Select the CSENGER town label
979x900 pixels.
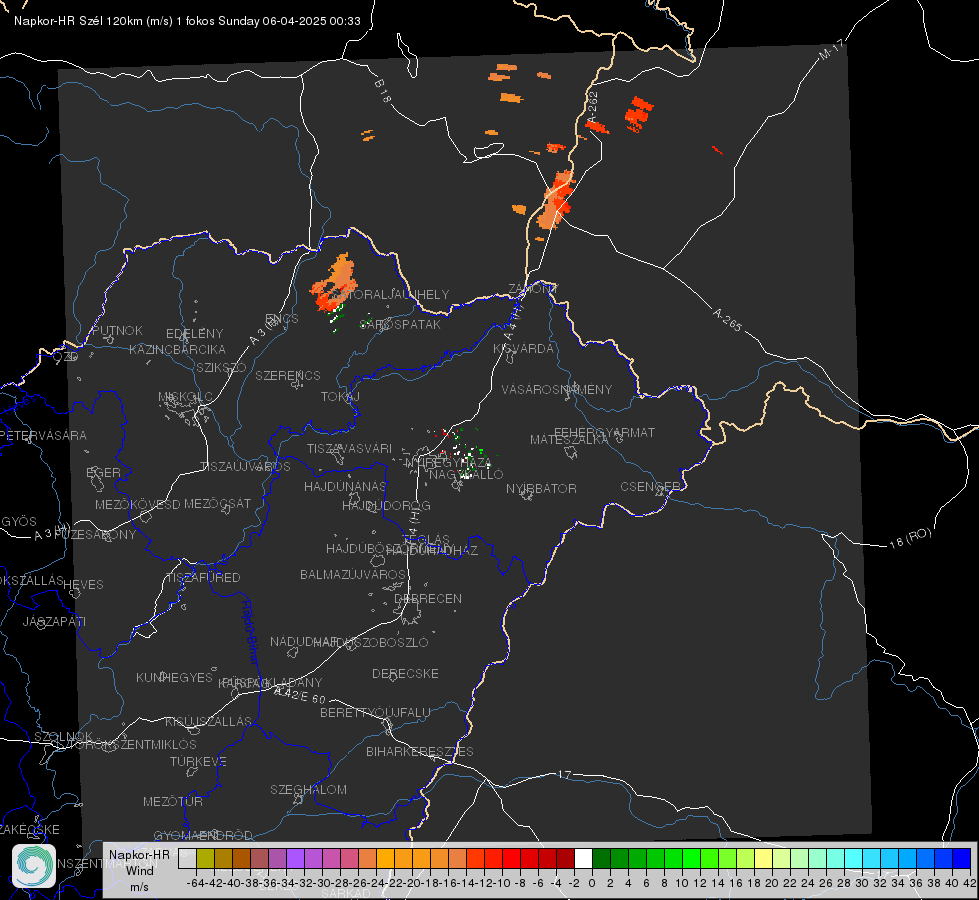tap(650, 487)
